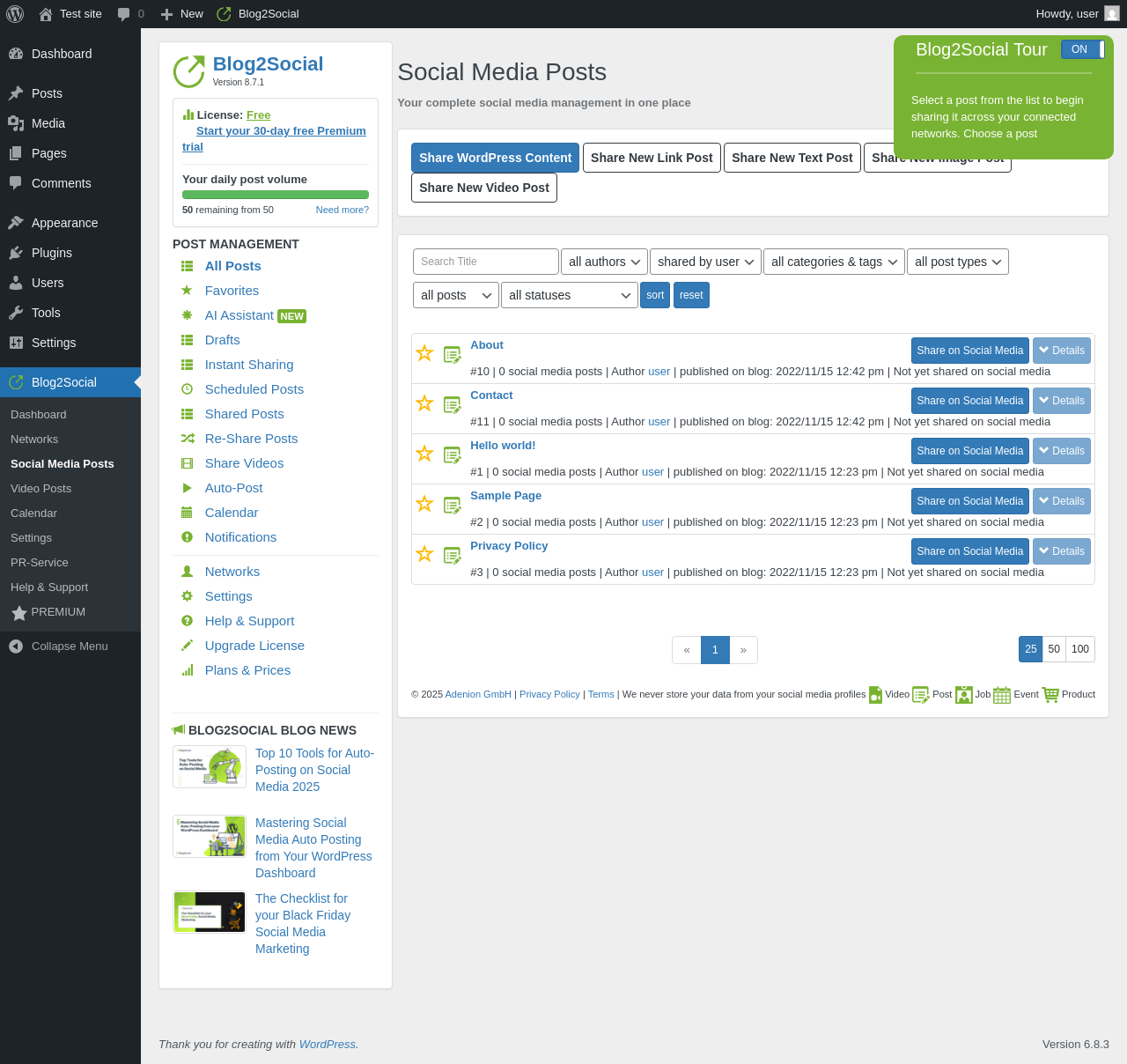Click the Settings gear icon in Blog2Social panel
The image size is (1127, 1064).
pos(187,596)
